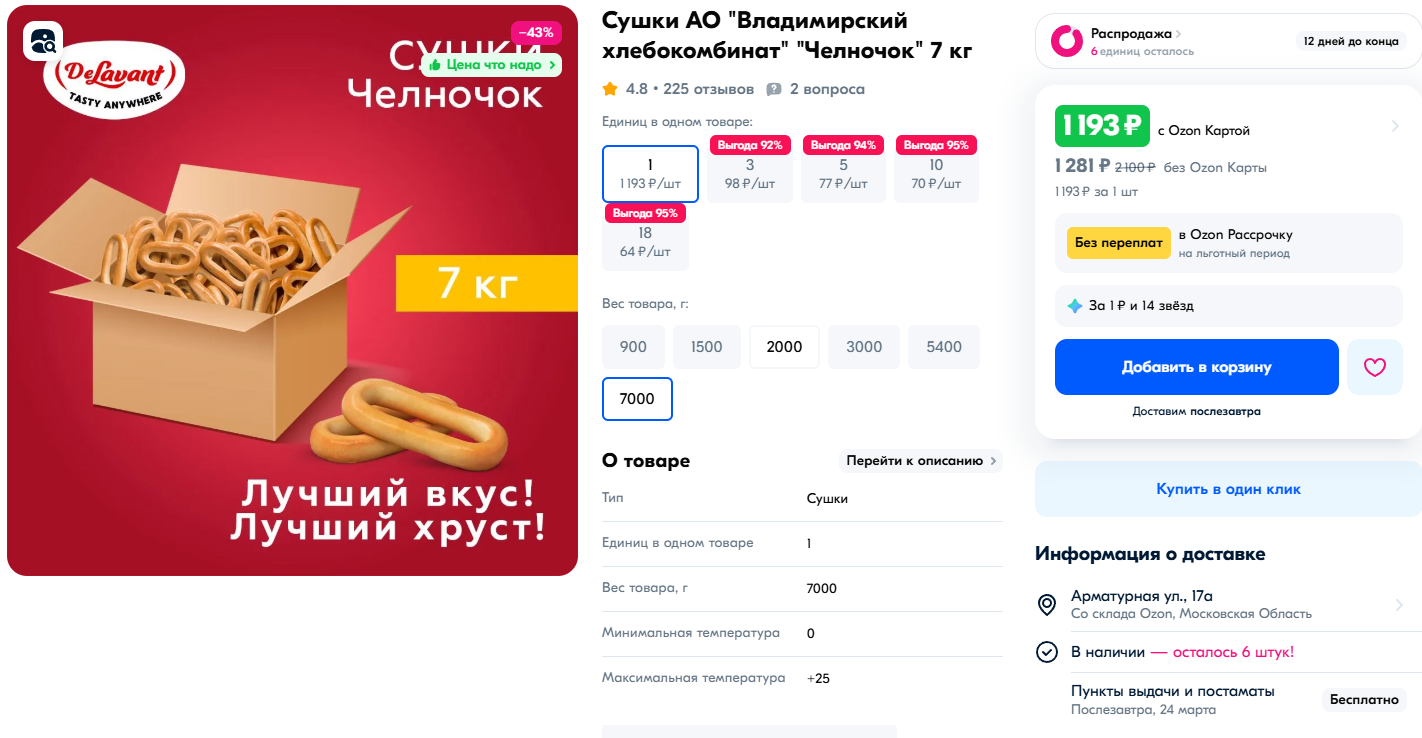Expand Ozon Card price details chevron
Screen dimensions: 1422x738
[x=1395, y=126]
